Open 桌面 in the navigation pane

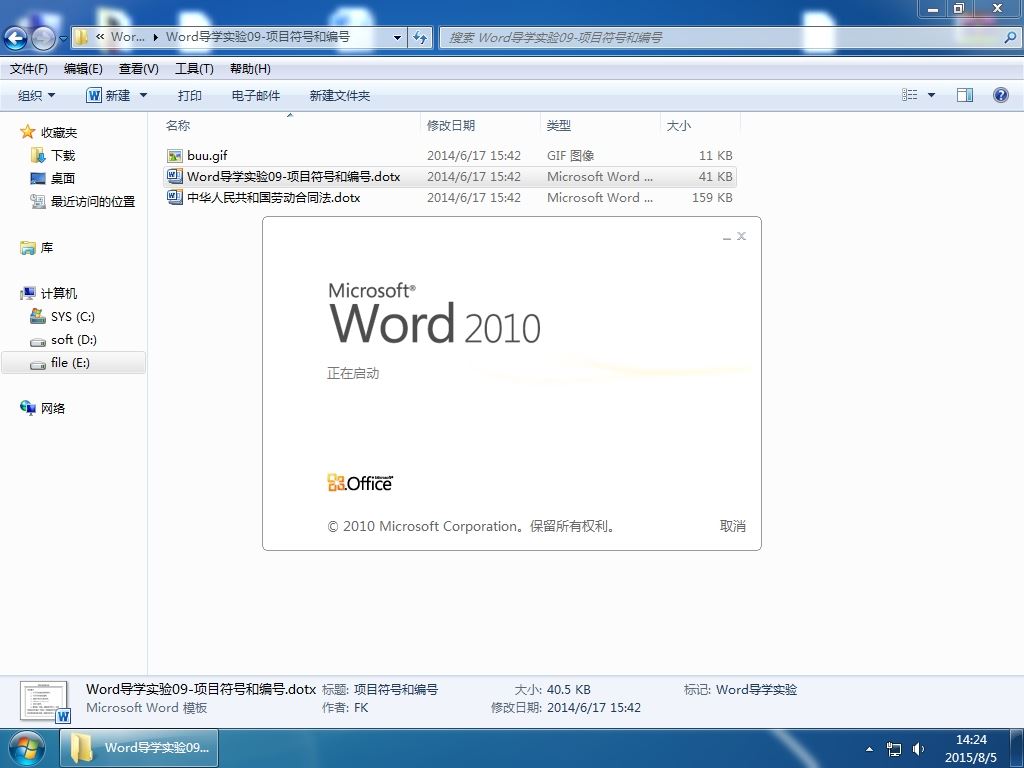point(63,178)
